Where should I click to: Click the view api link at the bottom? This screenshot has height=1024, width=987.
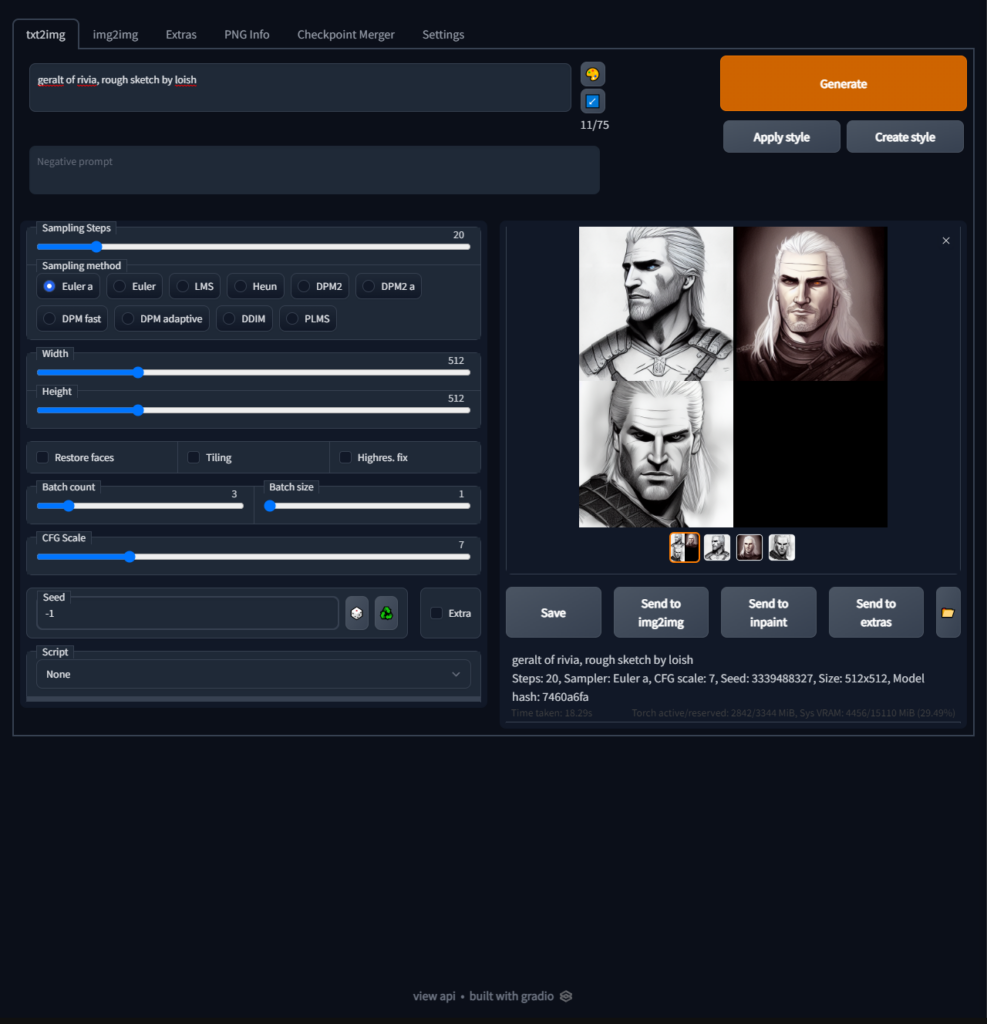point(433,996)
